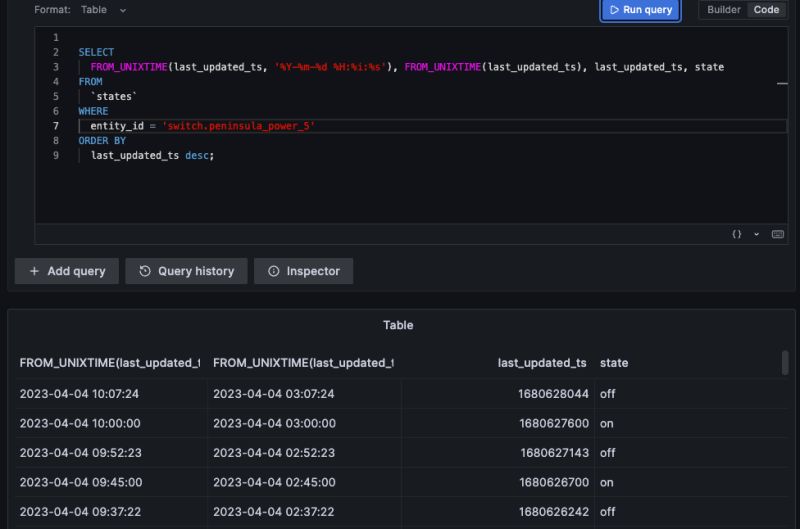Screen dimensions: 800x529
Task: Click the last_updated_ts desc line in editor
Action: coord(153,156)
